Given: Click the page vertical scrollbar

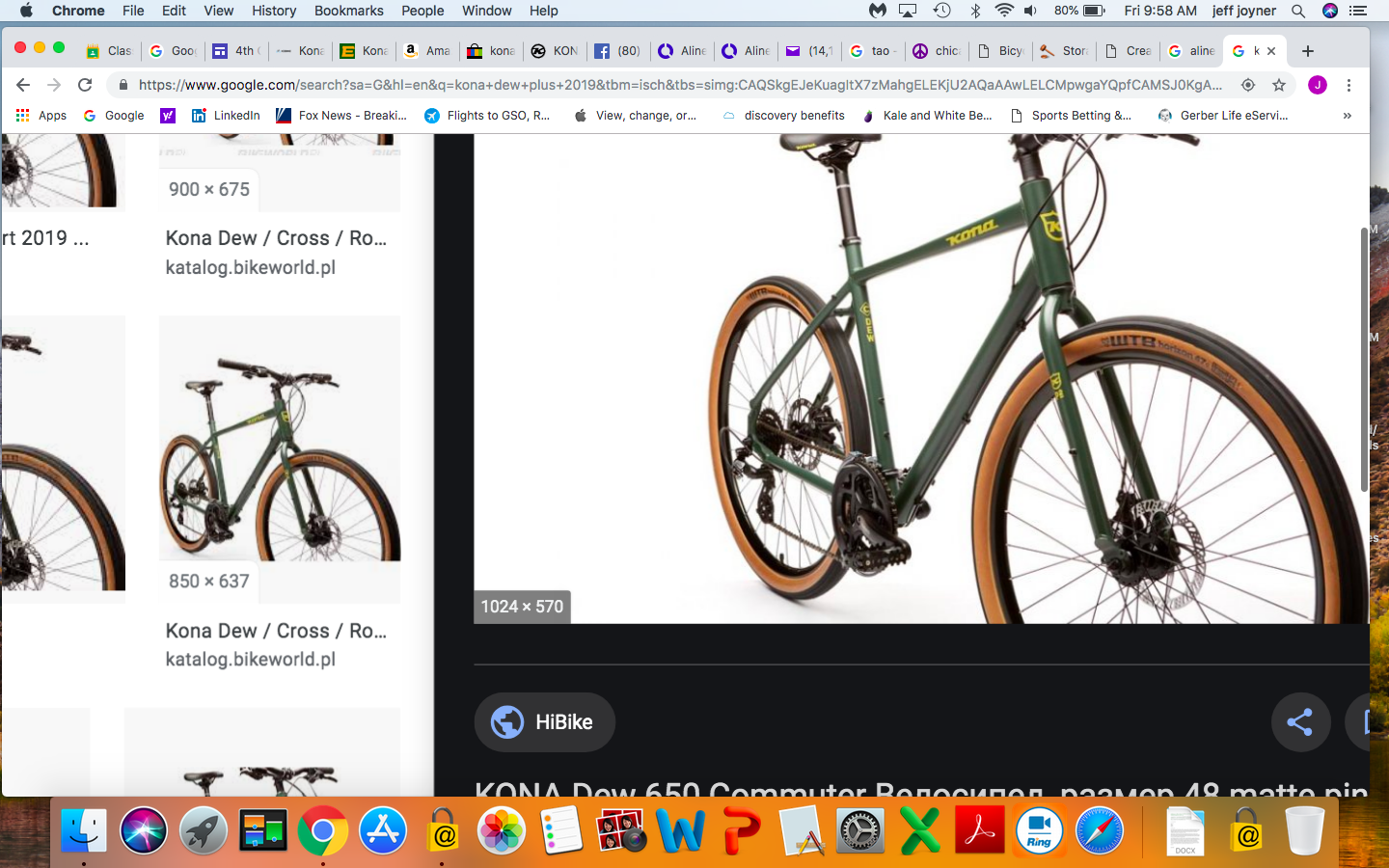Looking at the screenshot, I should [1364, 360].
